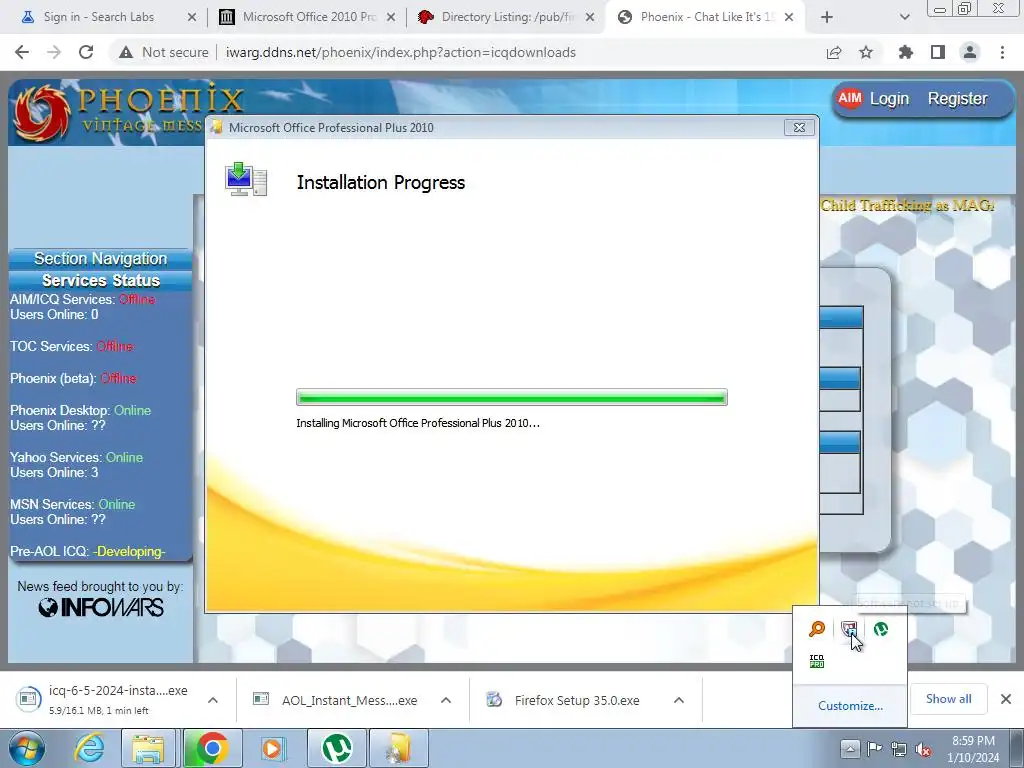Reload the Phoenix page
This screenshot has width=1024, height=768.
[86, 52]
